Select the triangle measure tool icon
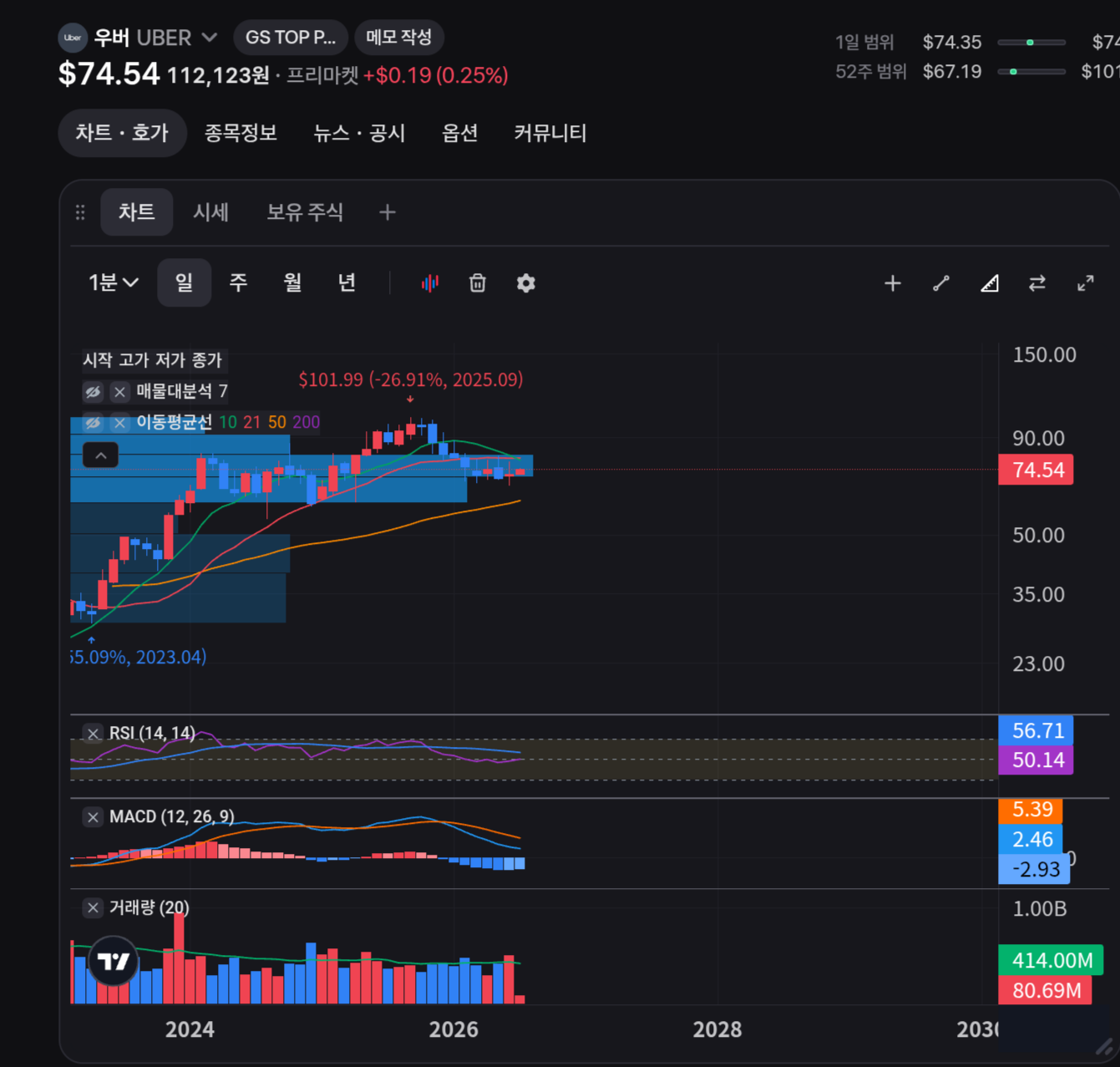The width and height of the screenshot is (1120, 1067). (990, 284)
